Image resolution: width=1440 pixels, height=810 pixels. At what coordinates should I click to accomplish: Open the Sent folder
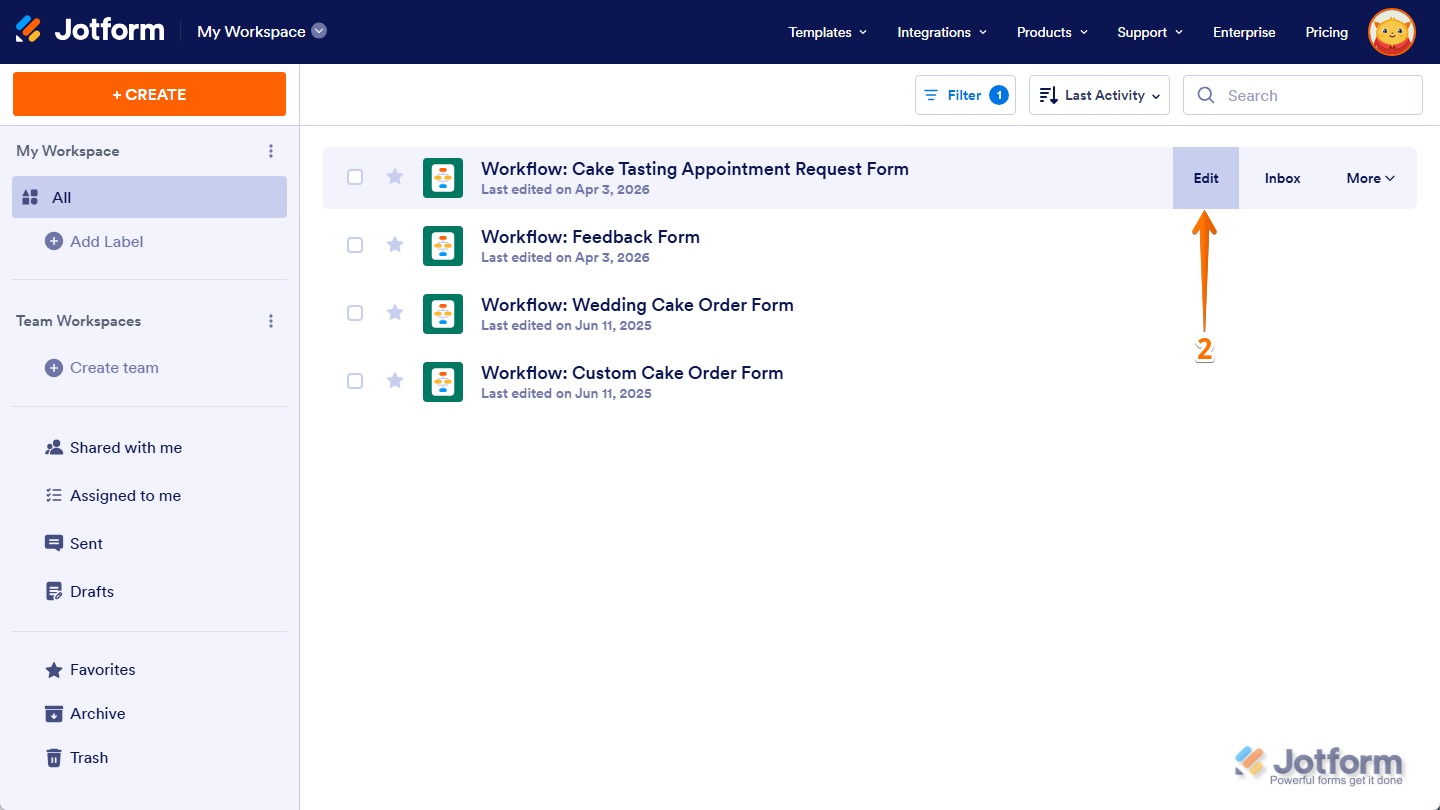point(85,543)
